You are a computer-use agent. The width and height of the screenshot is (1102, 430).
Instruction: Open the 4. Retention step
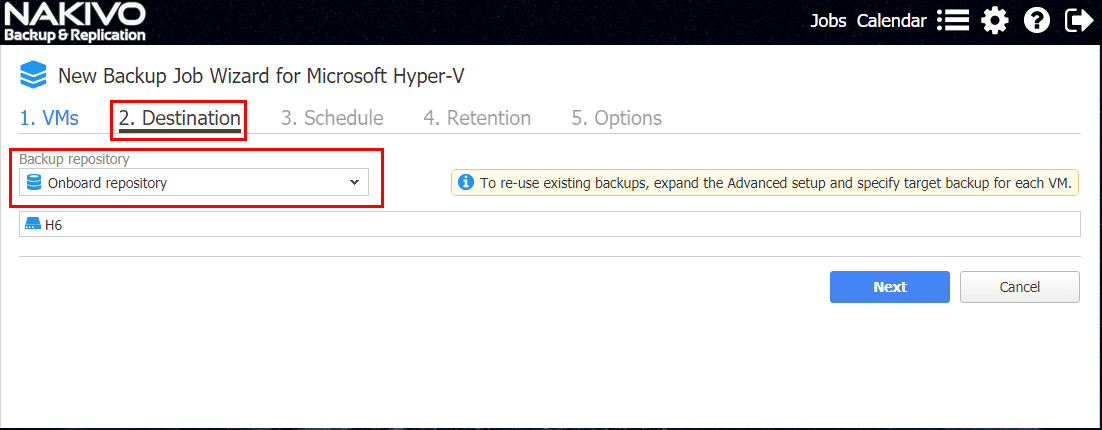click(x=477, y=118)
